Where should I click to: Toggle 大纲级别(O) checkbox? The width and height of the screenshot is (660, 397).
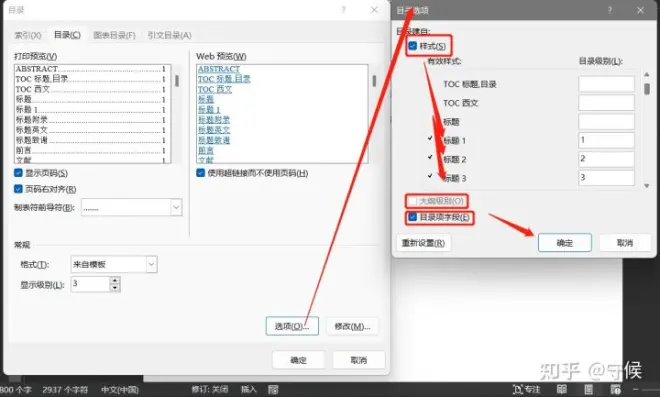point(412,201)
